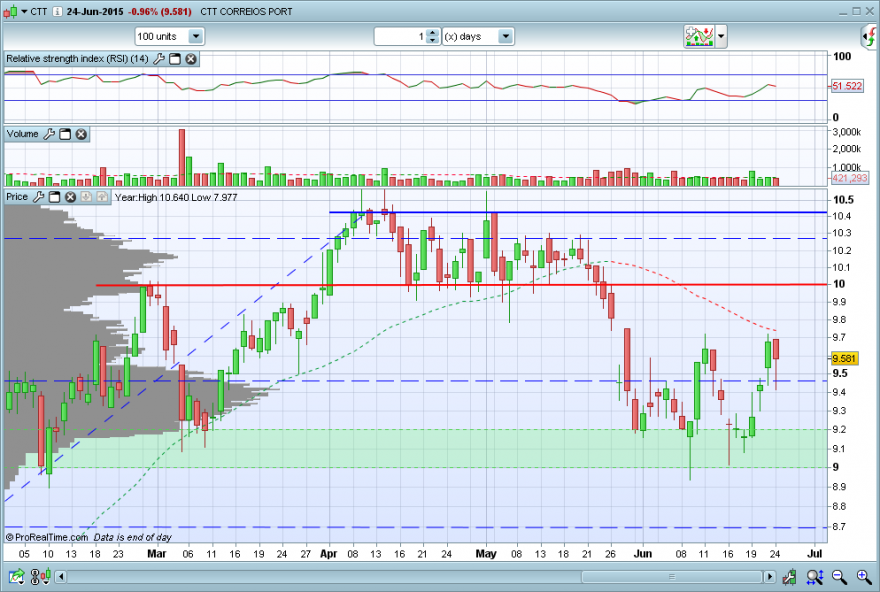Click the zoom with blue arrows icon

click(815, 576)
